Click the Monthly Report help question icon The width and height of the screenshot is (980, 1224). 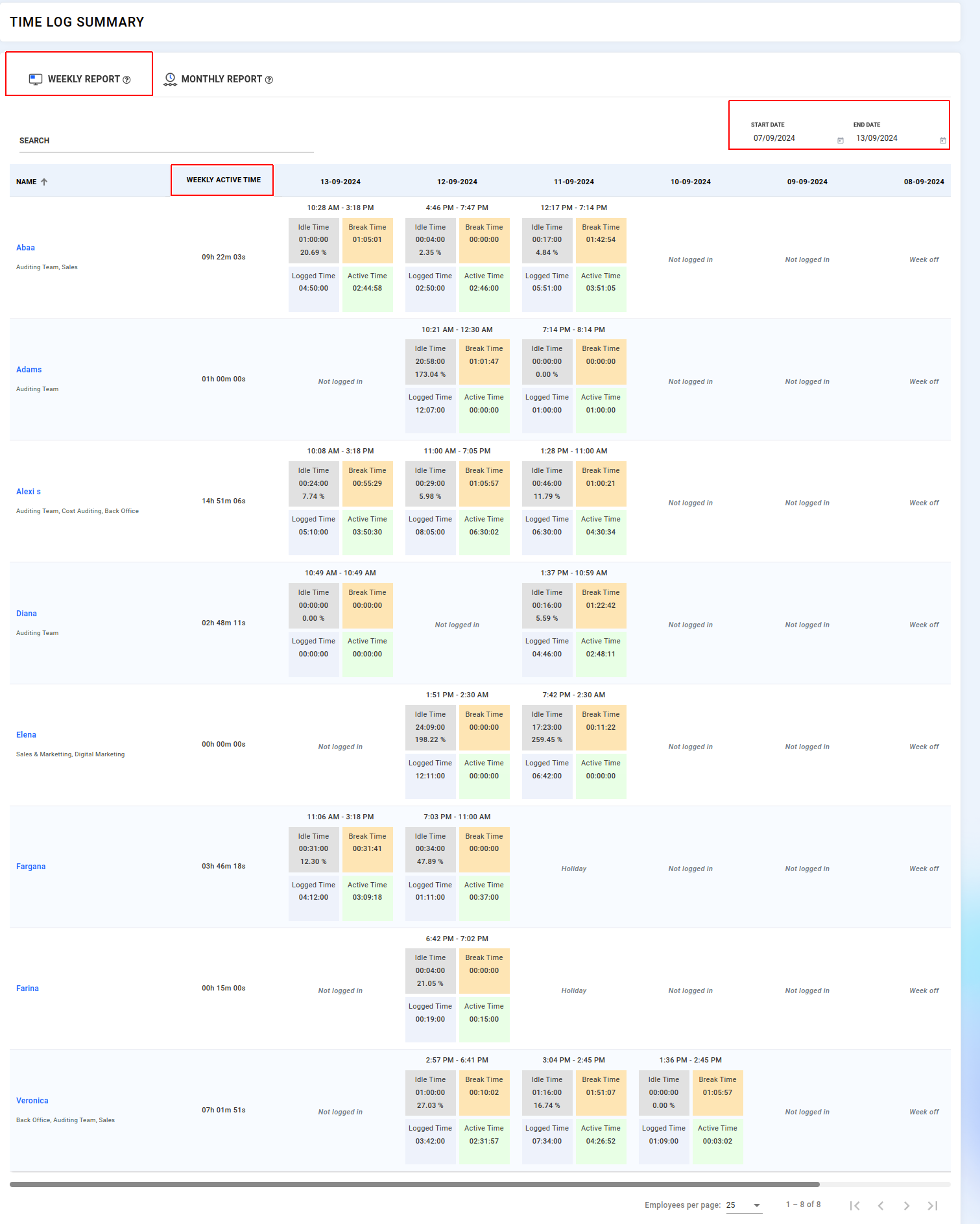tap(269, 80)
